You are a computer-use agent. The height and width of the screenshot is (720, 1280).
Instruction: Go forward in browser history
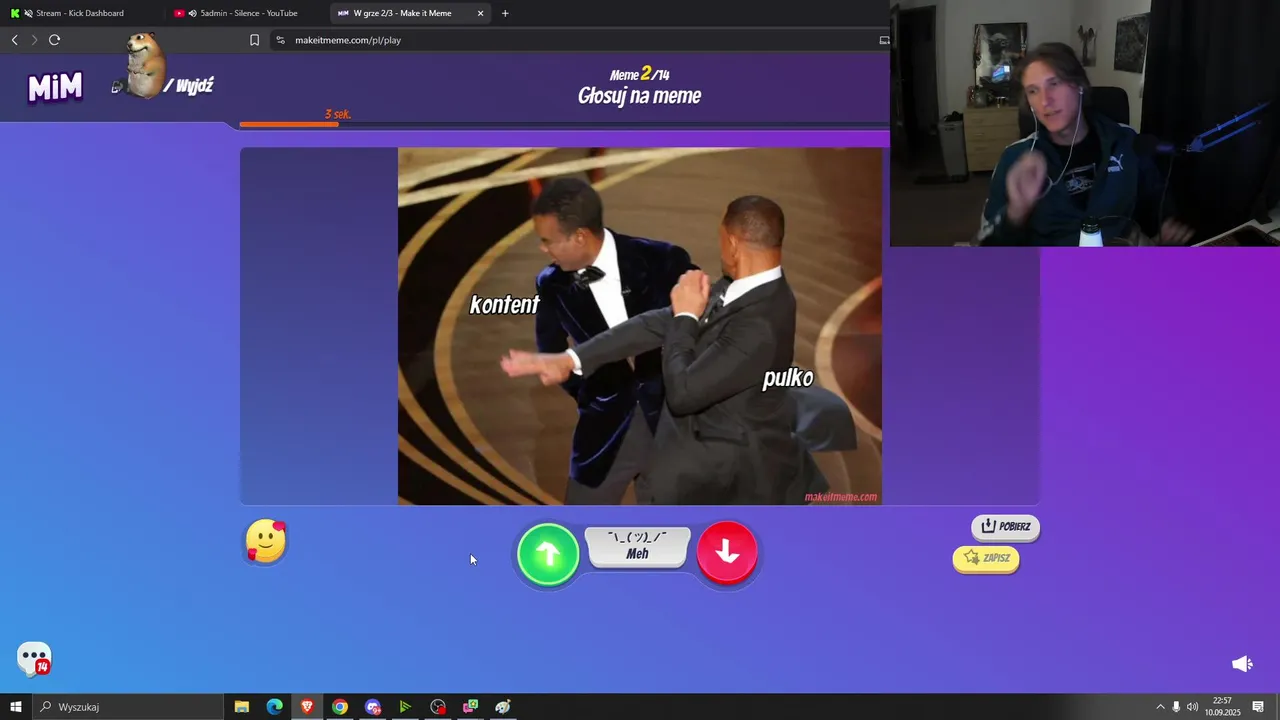click(34, 40)
